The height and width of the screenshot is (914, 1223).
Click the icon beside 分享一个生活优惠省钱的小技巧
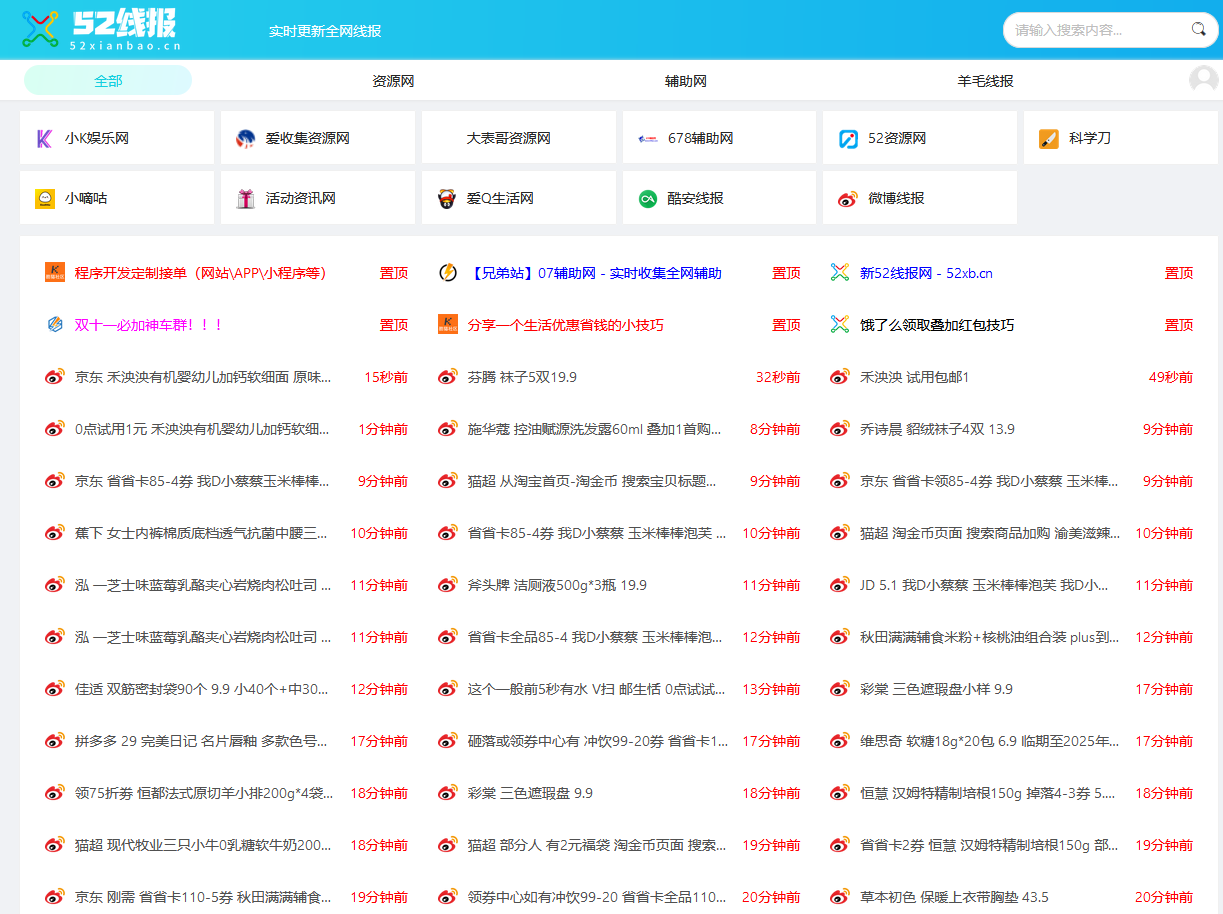coord(447,324)
